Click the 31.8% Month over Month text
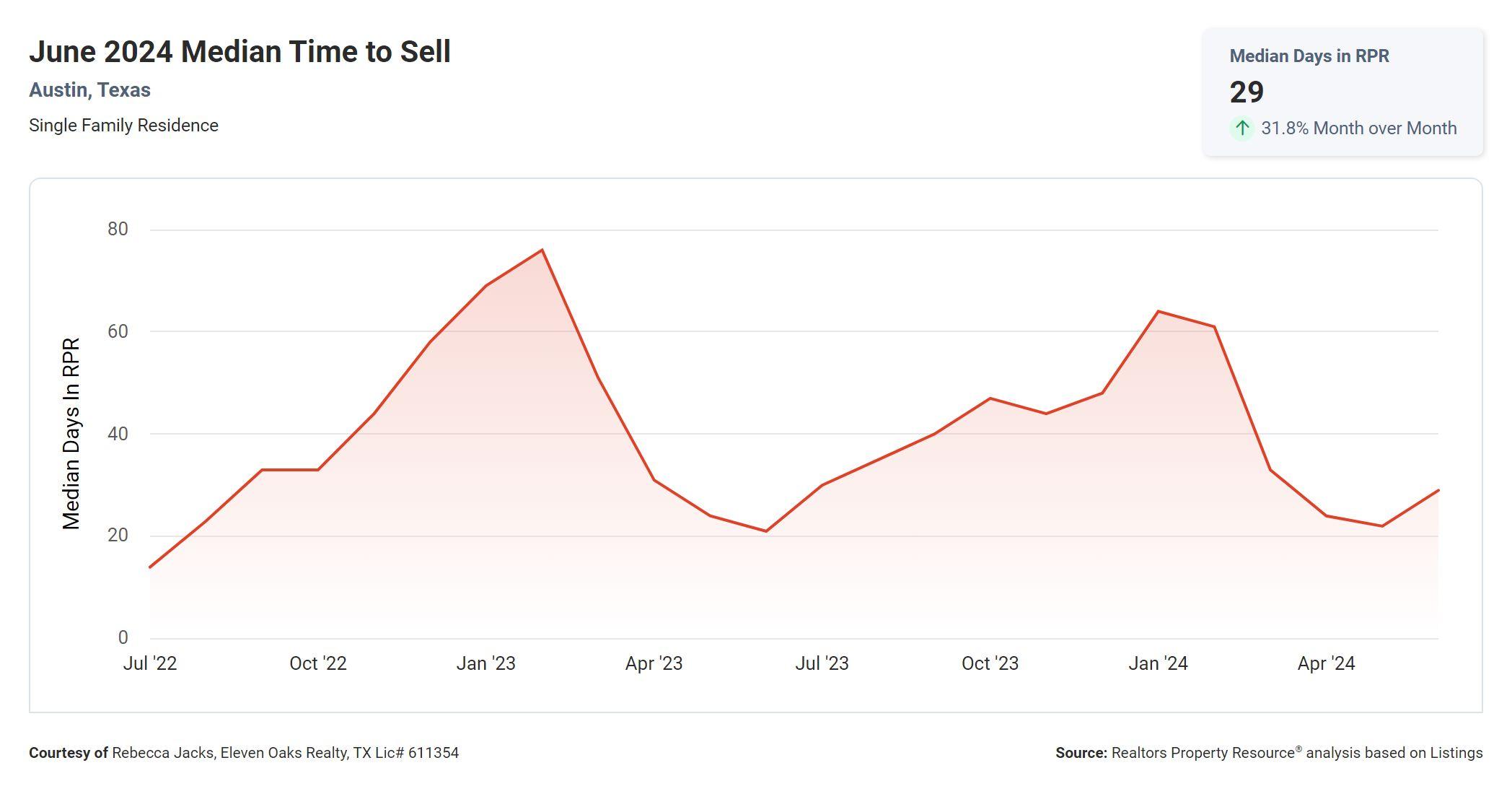Image resolution: width=1512 pixels, height=794 pixels. click(x=1358, y=128)
